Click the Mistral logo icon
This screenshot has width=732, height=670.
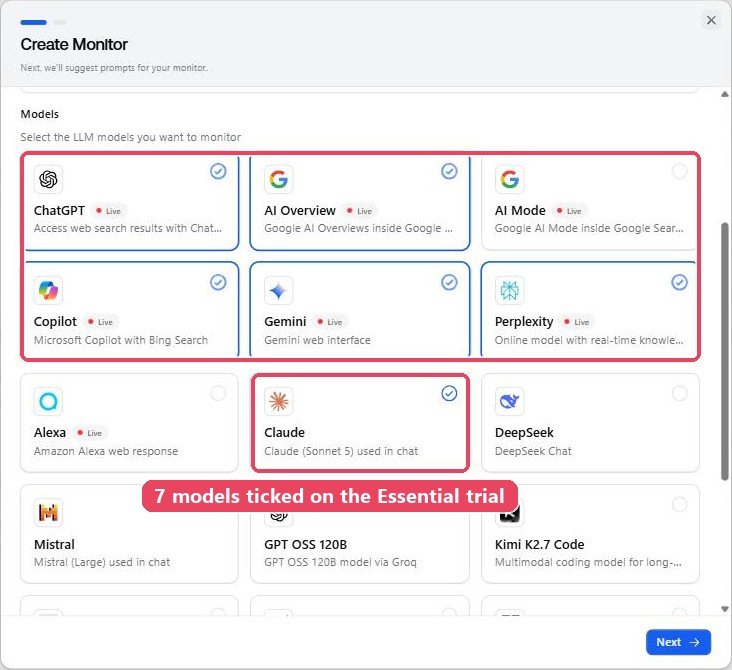coord(48,513)
